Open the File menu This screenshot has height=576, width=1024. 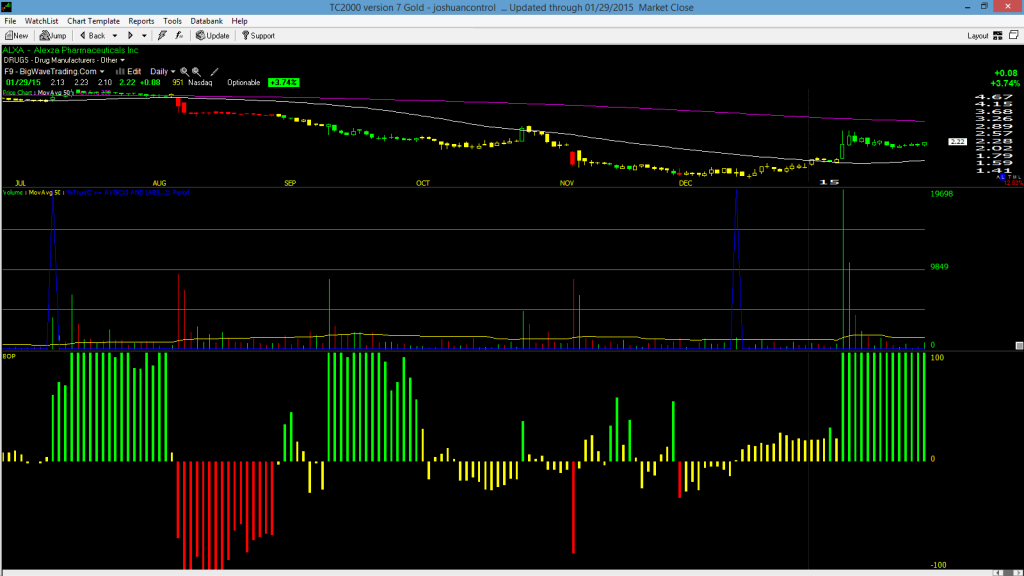pyautogui.click(x=10, y=21)
